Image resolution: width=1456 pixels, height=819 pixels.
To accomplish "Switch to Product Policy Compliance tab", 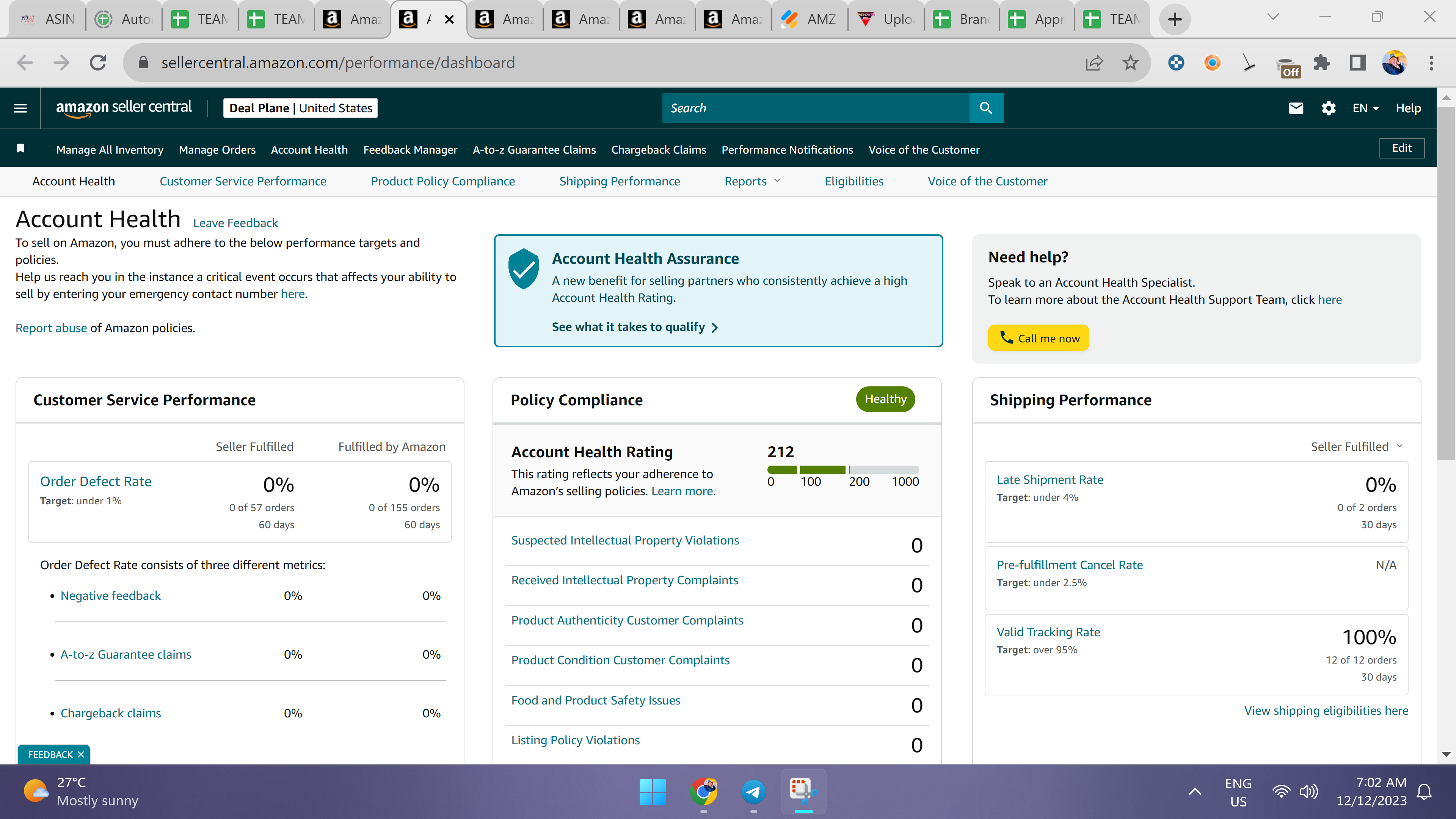I will 442,181.
